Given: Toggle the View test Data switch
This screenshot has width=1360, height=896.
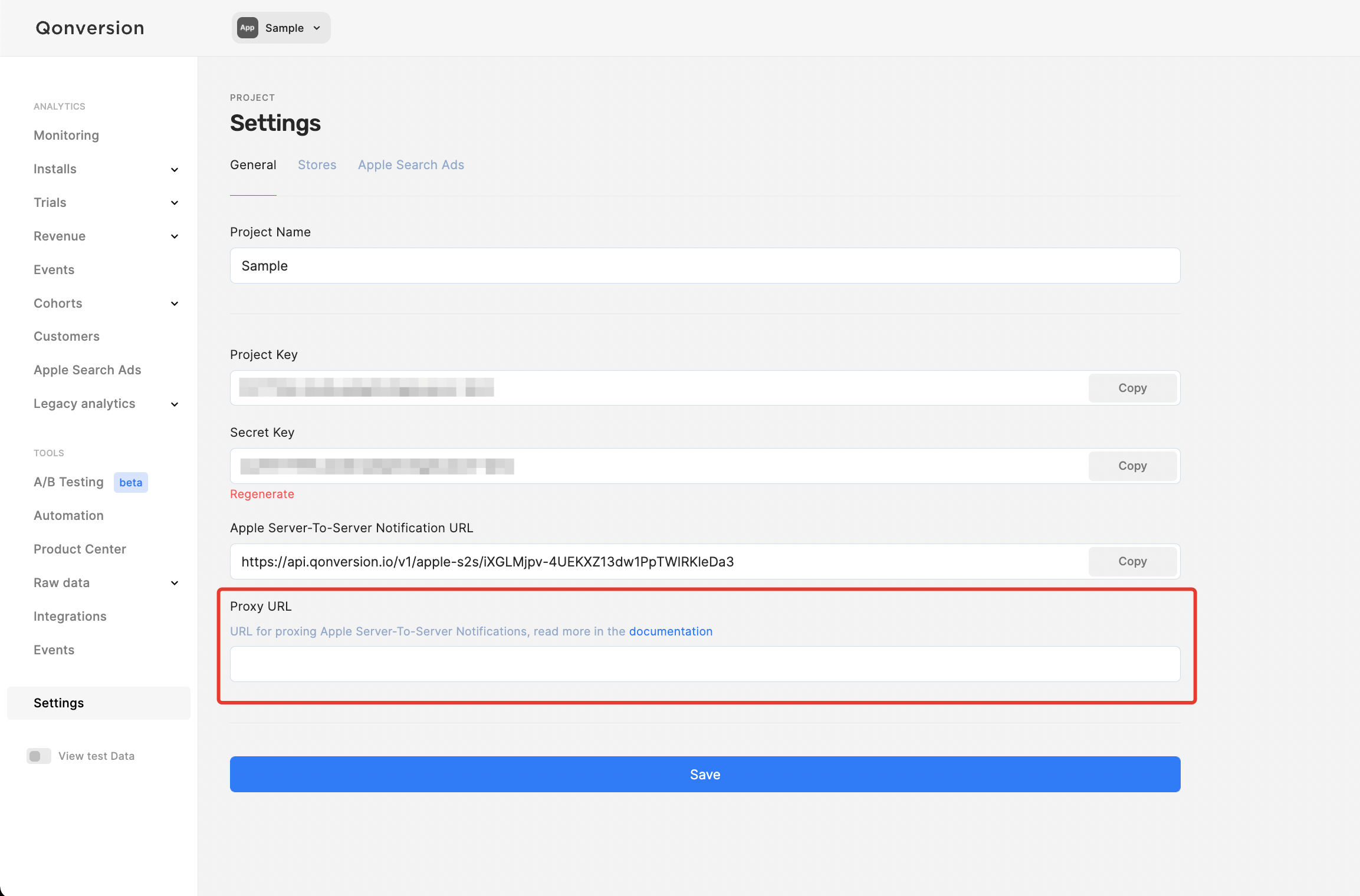Looking at the screenshot, I should pos(39,756).
